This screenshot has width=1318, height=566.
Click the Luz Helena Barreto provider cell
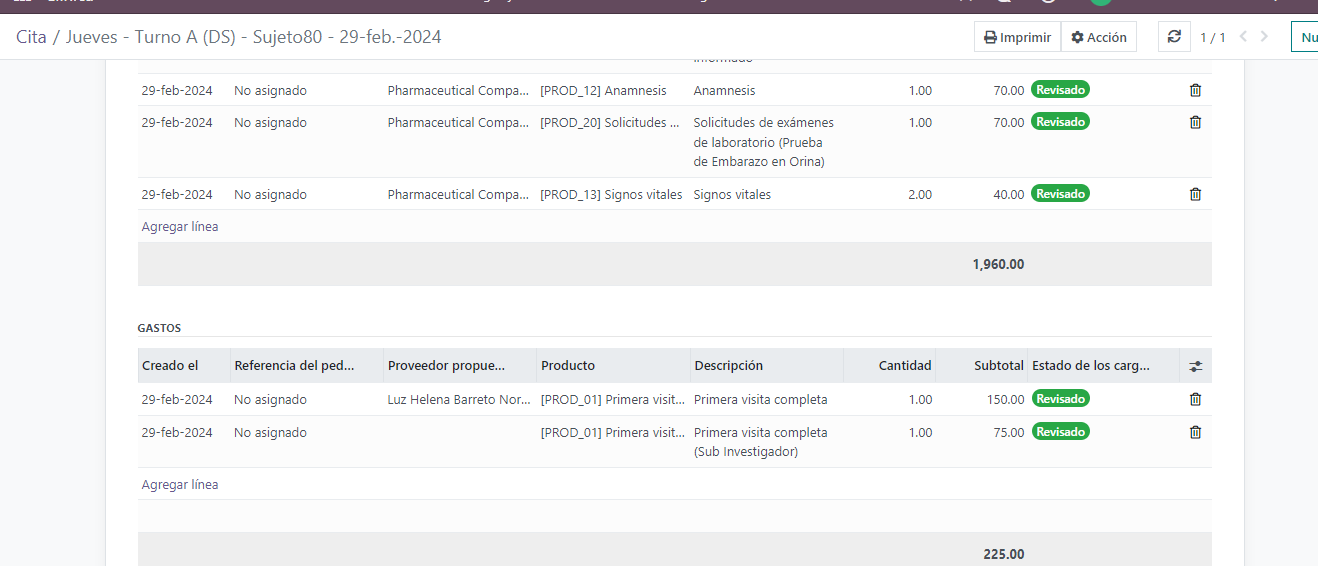coord(458,400)
